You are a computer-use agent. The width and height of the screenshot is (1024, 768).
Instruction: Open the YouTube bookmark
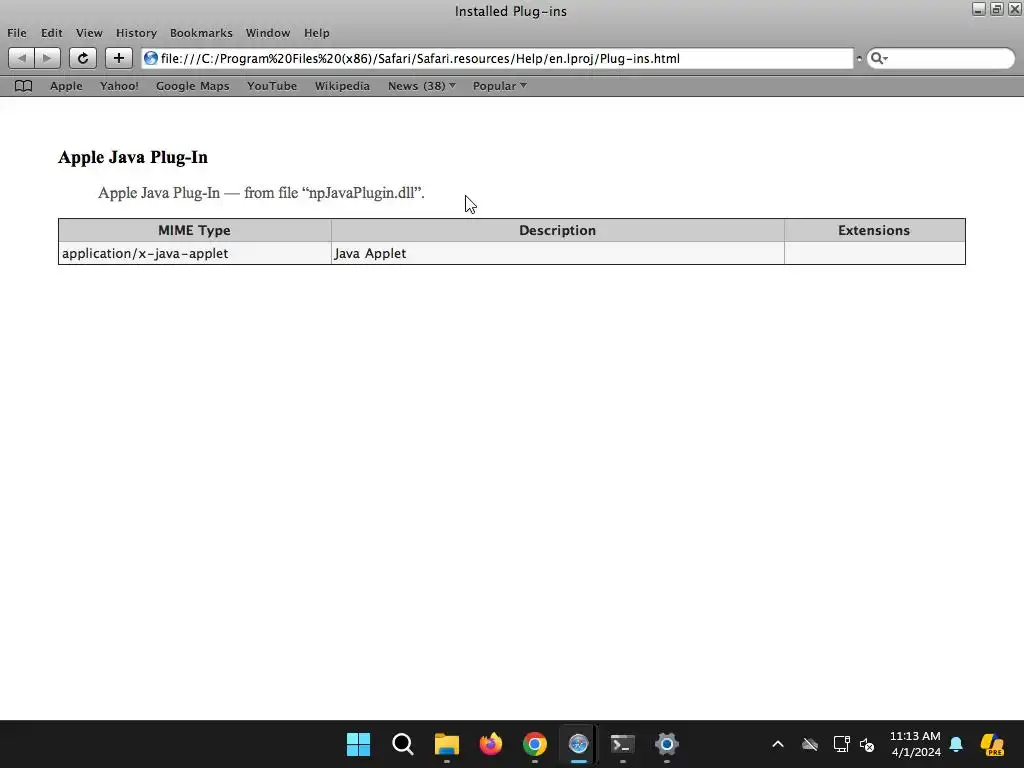tap(272, 86)
